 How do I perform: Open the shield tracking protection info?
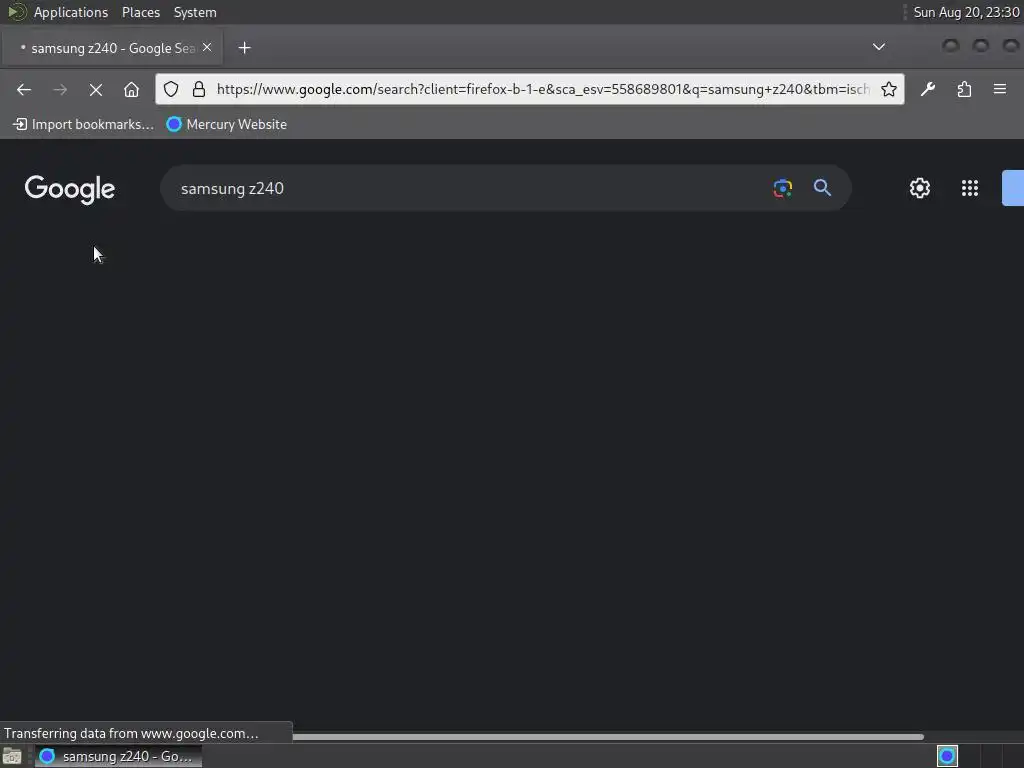[171, 89]
